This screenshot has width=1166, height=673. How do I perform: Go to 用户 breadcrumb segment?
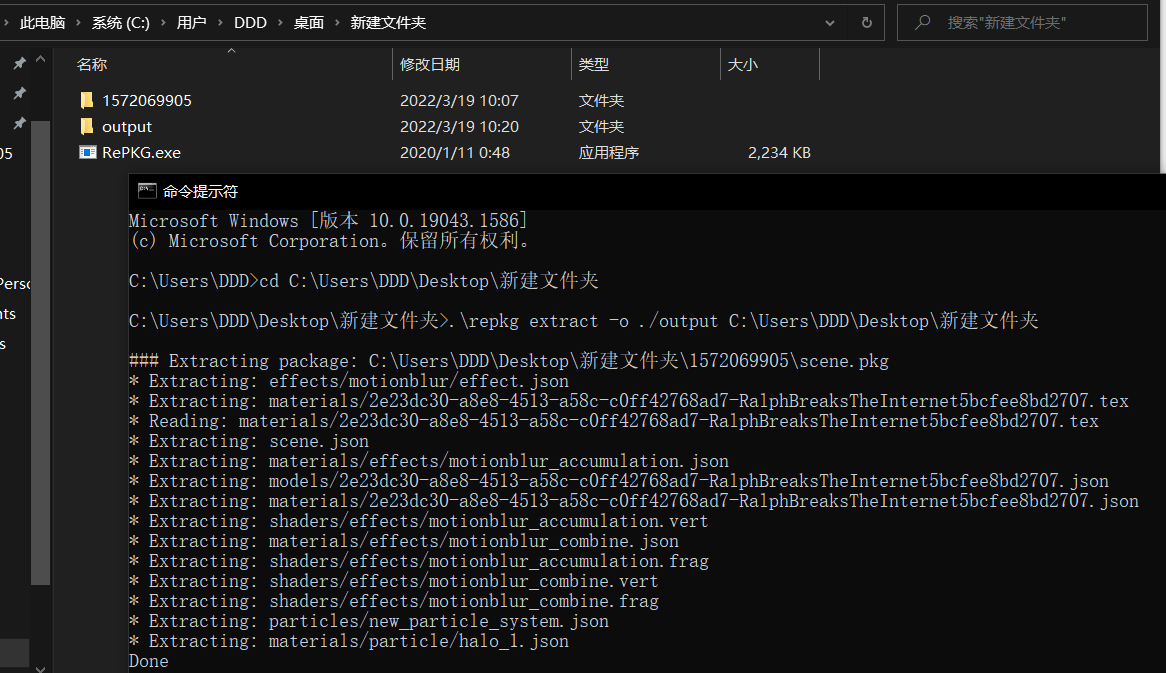191,23
